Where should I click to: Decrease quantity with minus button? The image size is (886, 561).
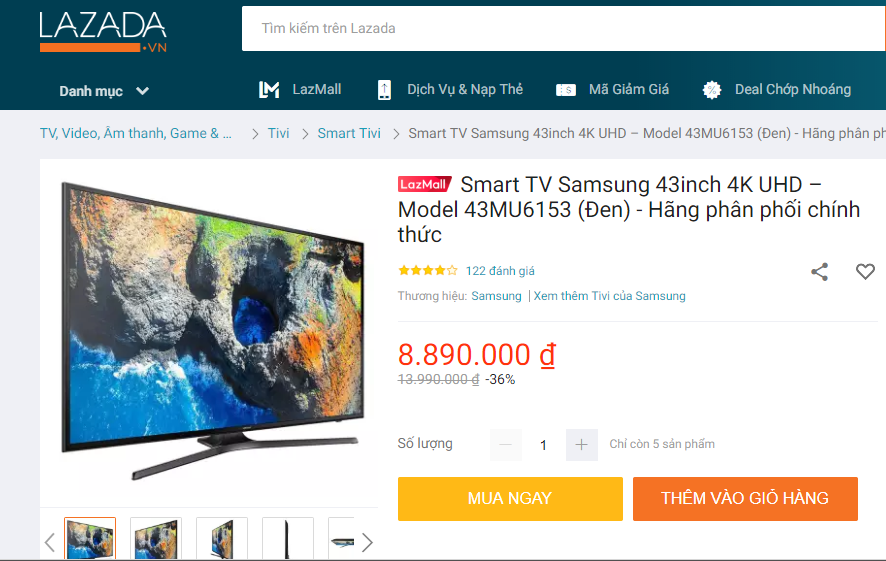(506, 445)
